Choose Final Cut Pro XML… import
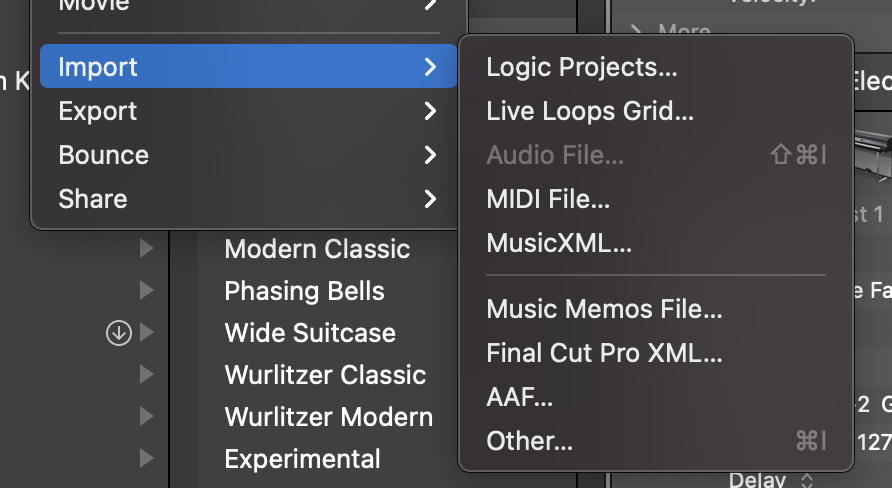The image size is (892, 488). (x=603, y=353)
